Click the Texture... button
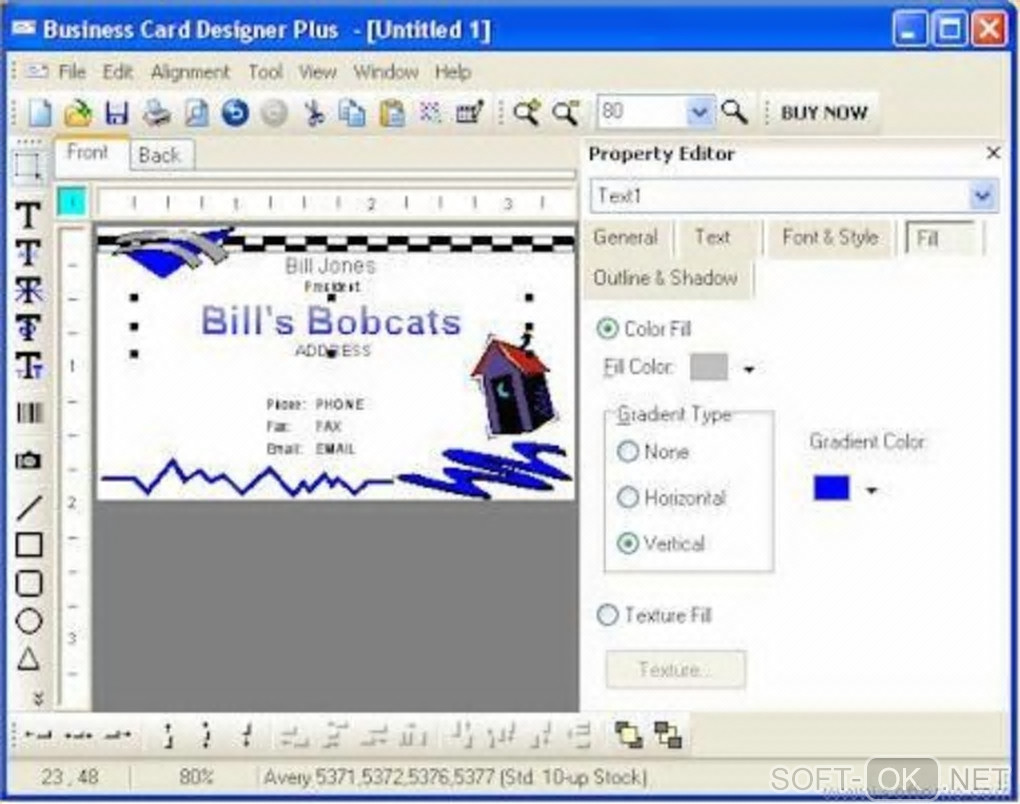This screenshot has height=804, width=1020. [x=675, y=669]
